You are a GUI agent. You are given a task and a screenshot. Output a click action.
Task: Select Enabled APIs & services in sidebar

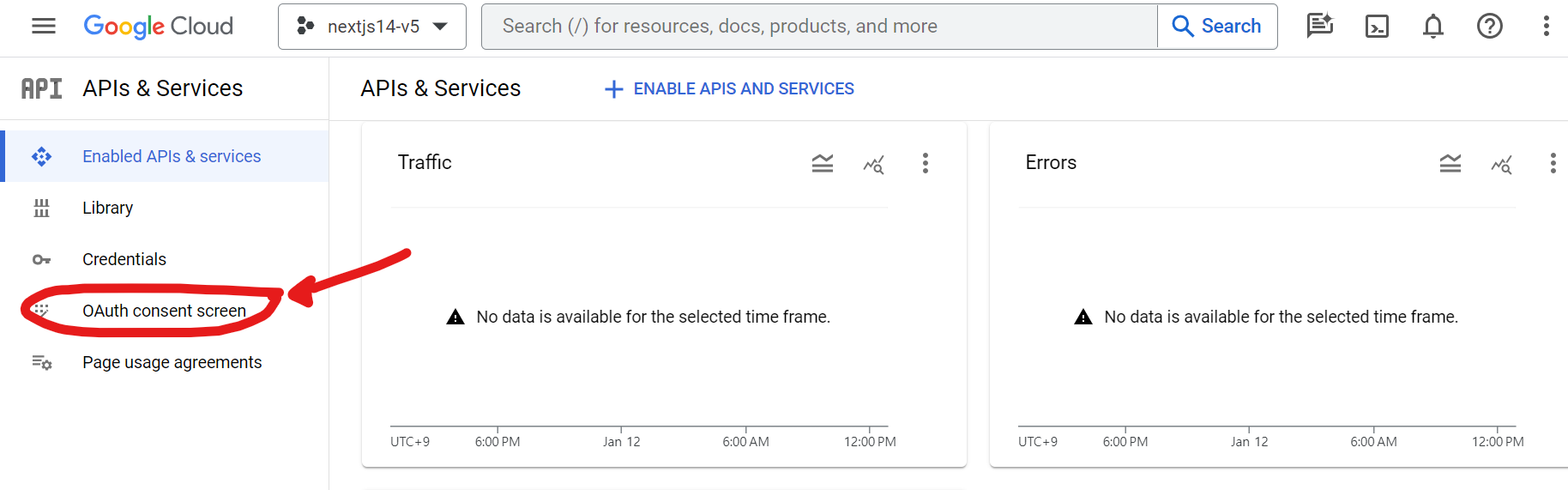(172, 156)
